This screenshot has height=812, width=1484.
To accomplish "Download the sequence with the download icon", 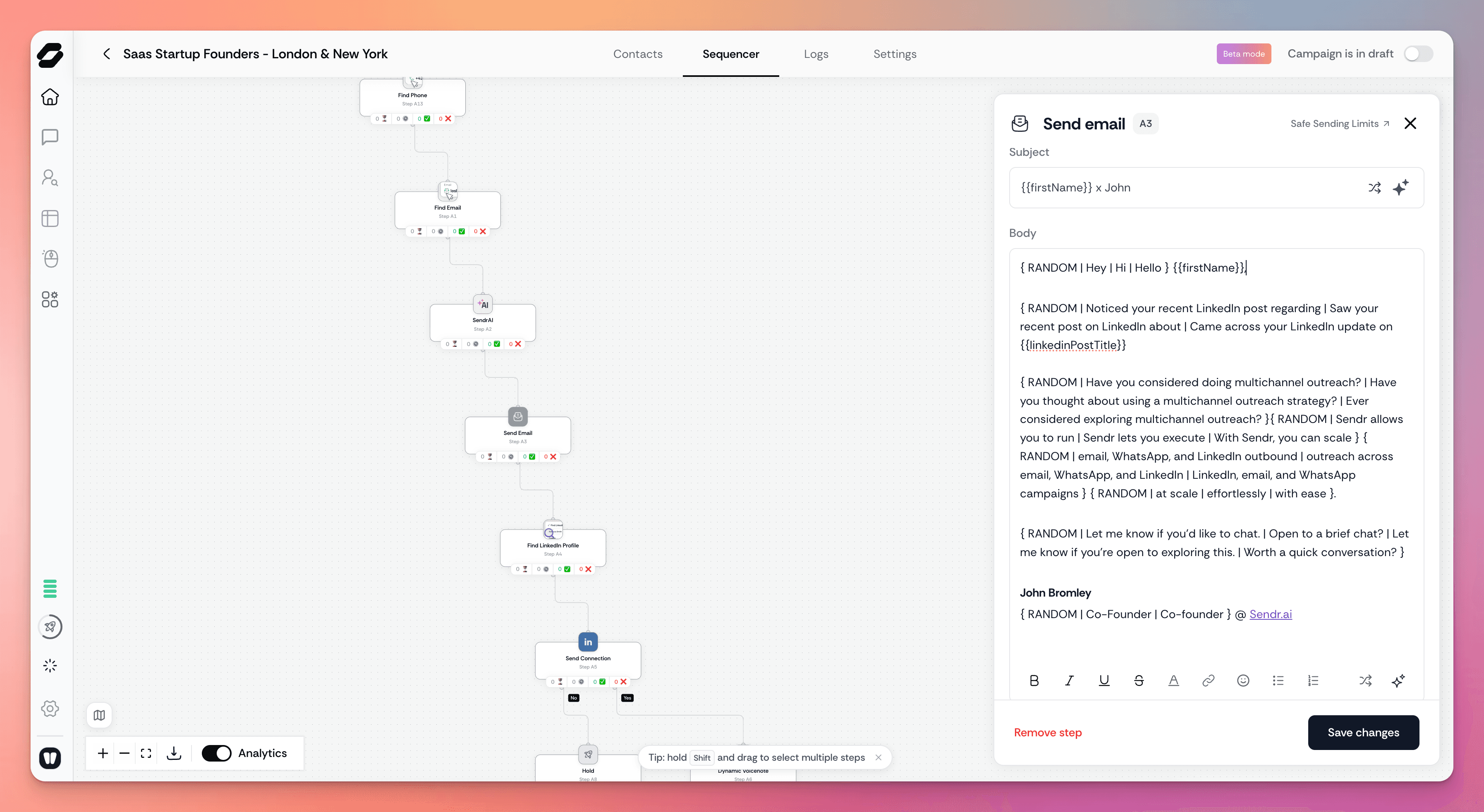I will pyautogui.click(x=174, y=753).
